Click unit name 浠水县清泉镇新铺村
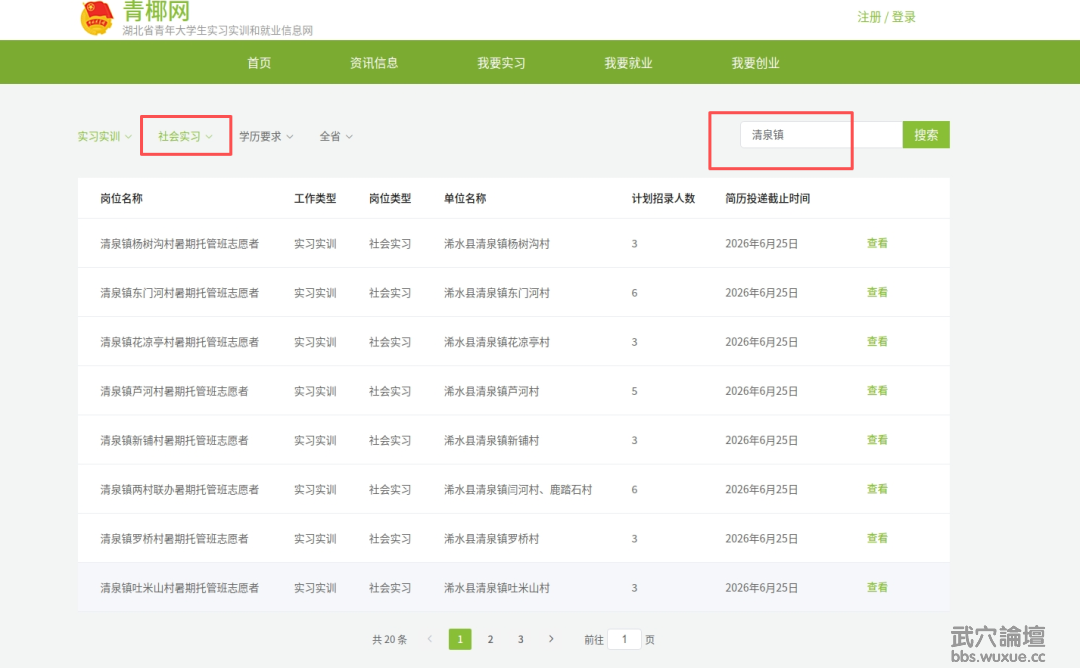The height and width of the screenshot is (668, 1080). point(491,441)
